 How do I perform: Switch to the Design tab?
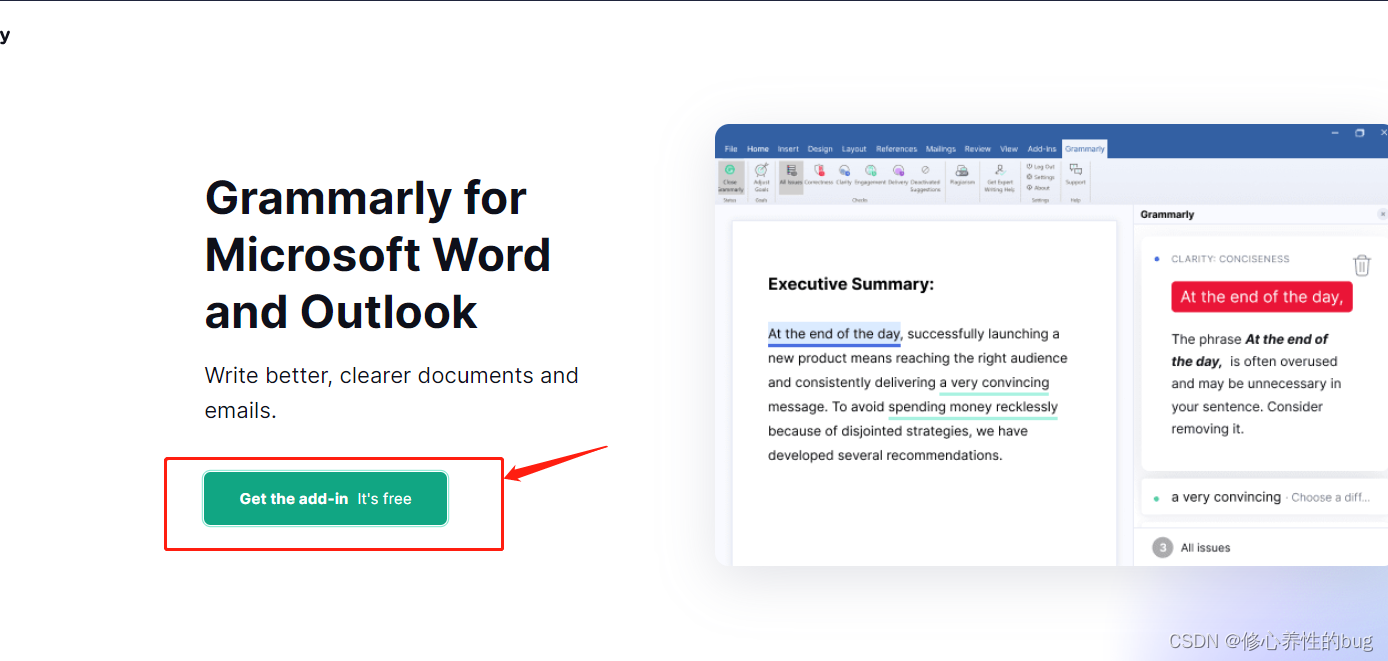tap(820, 149)
